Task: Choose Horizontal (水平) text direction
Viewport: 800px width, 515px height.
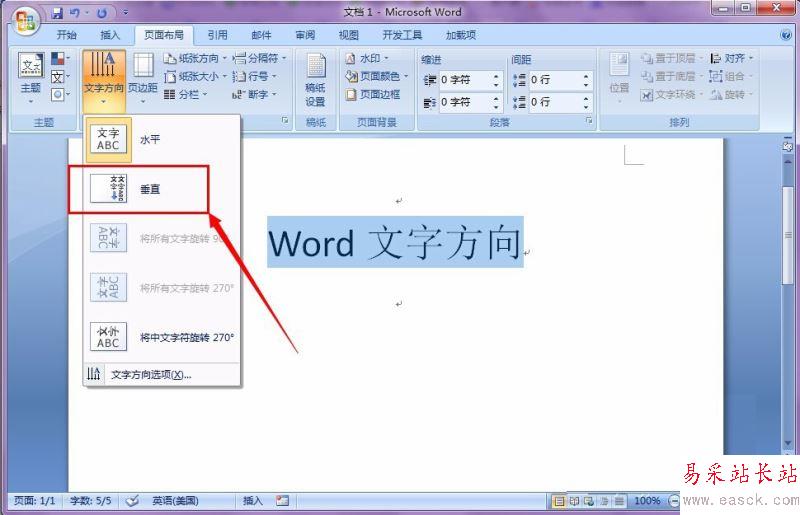Action: click(162, 140)
